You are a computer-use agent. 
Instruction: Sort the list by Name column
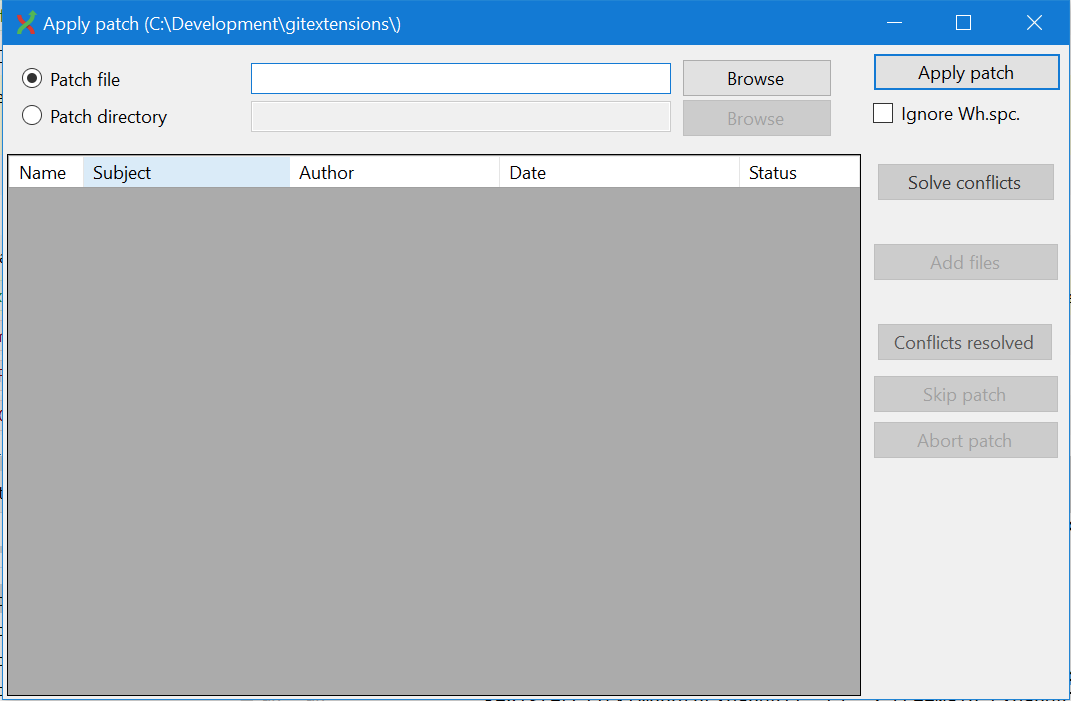pyautogui.click(x=44, y=172)
